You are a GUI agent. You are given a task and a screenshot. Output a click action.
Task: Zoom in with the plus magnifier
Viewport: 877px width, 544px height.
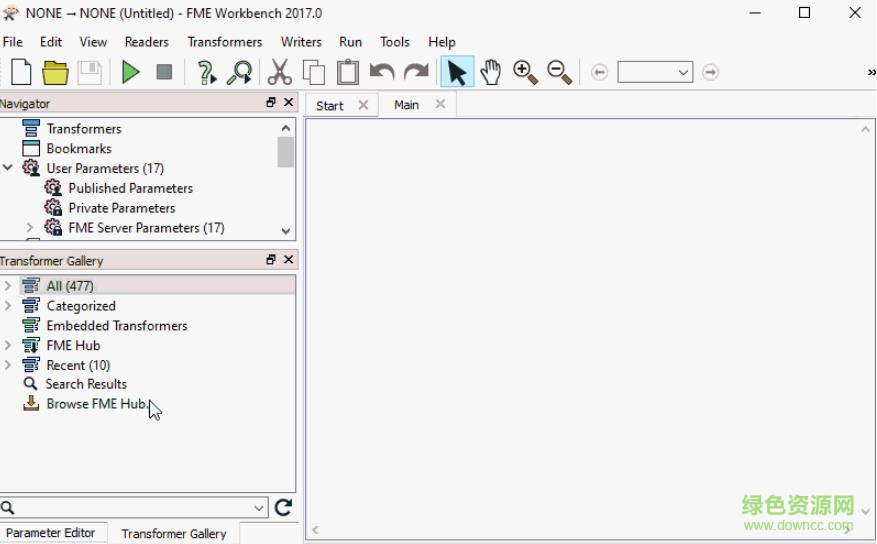click(525, 73)
